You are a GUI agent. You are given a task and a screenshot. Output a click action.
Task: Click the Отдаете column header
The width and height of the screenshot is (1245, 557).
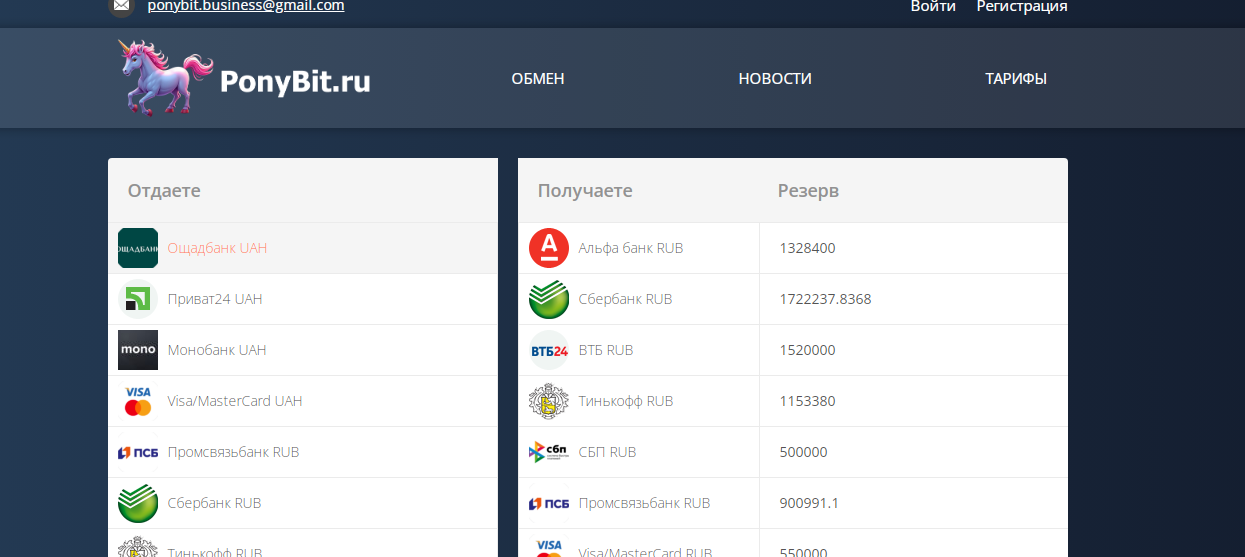pos(164,191)
